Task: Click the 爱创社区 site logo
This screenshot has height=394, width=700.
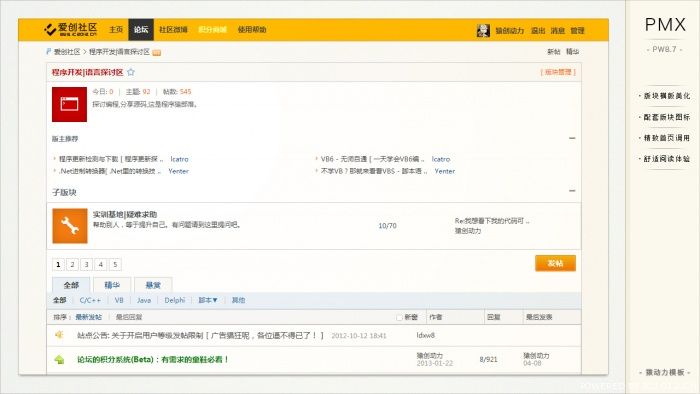Action: pyautogui.click(x=71, y=29)
